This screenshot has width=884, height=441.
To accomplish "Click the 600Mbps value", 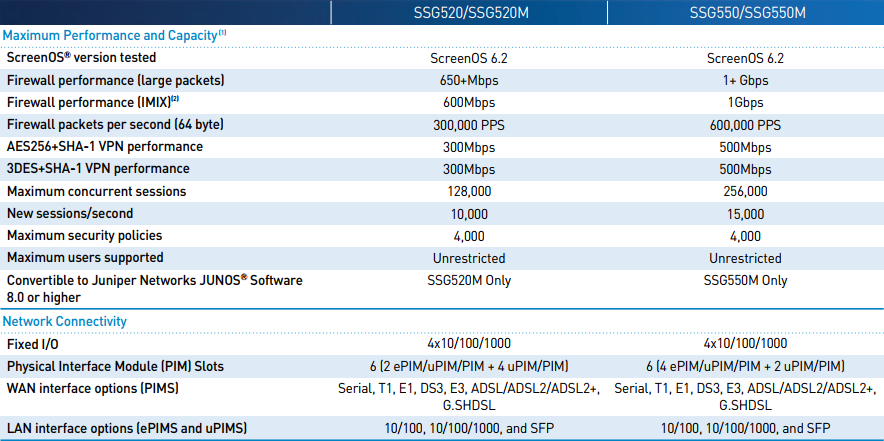I will click(x=468, y=103).
